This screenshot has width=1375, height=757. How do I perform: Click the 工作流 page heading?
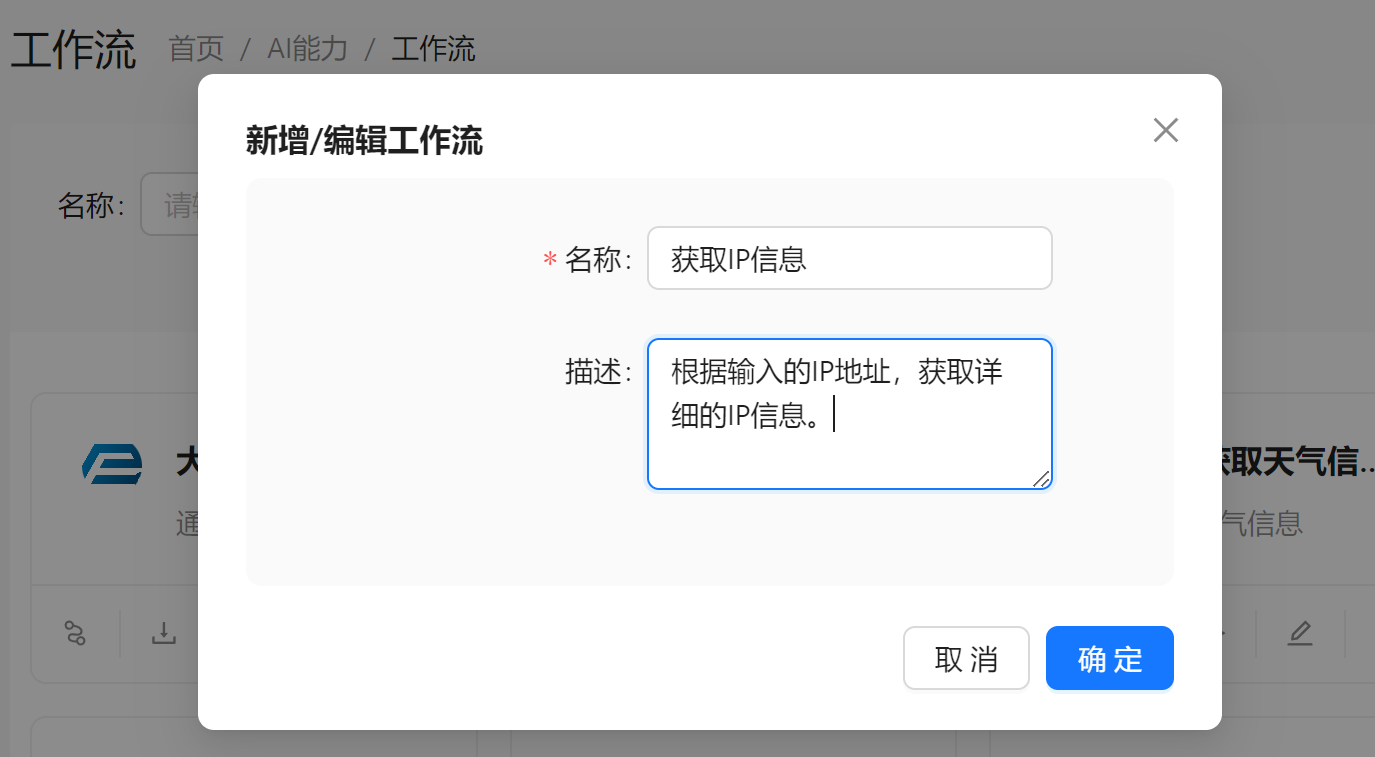click(x=72, y=48)
